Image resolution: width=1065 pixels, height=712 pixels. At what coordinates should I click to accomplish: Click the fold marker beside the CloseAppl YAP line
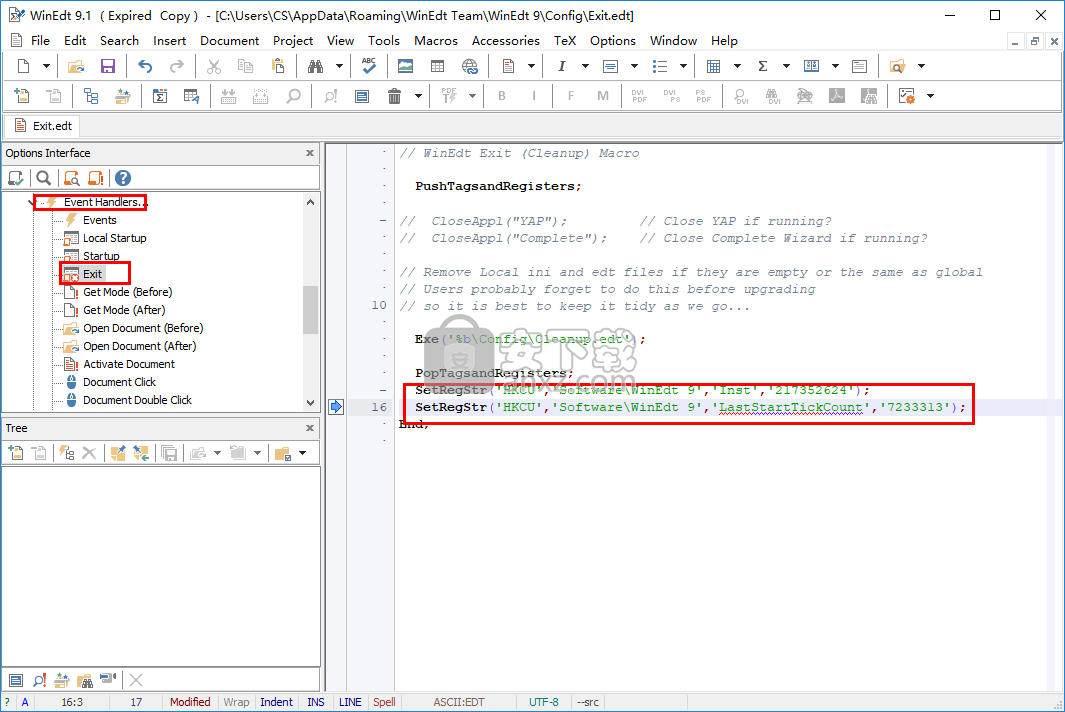pos(383,221)
